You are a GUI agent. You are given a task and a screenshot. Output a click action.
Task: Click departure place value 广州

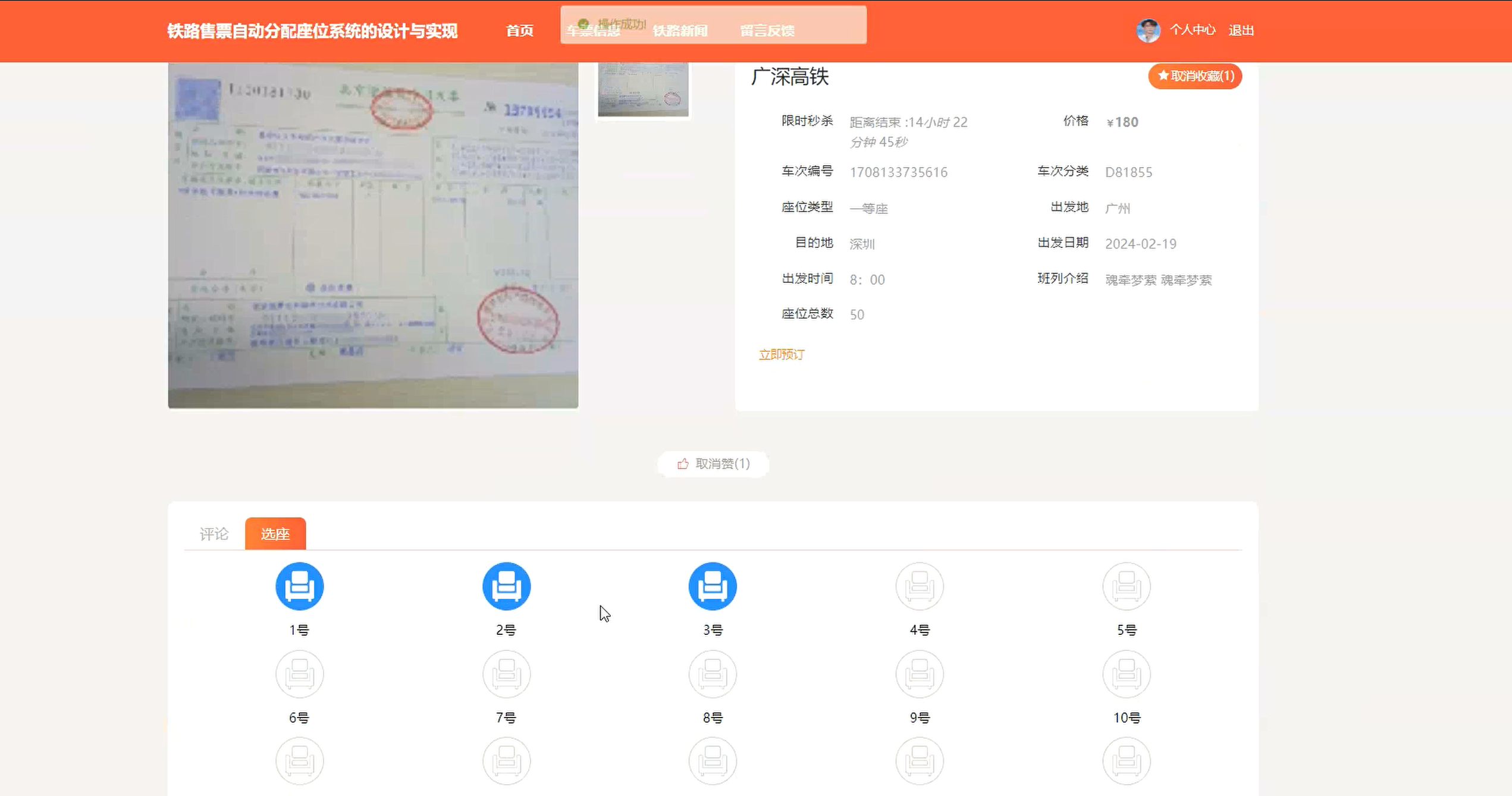(1118, 208)
